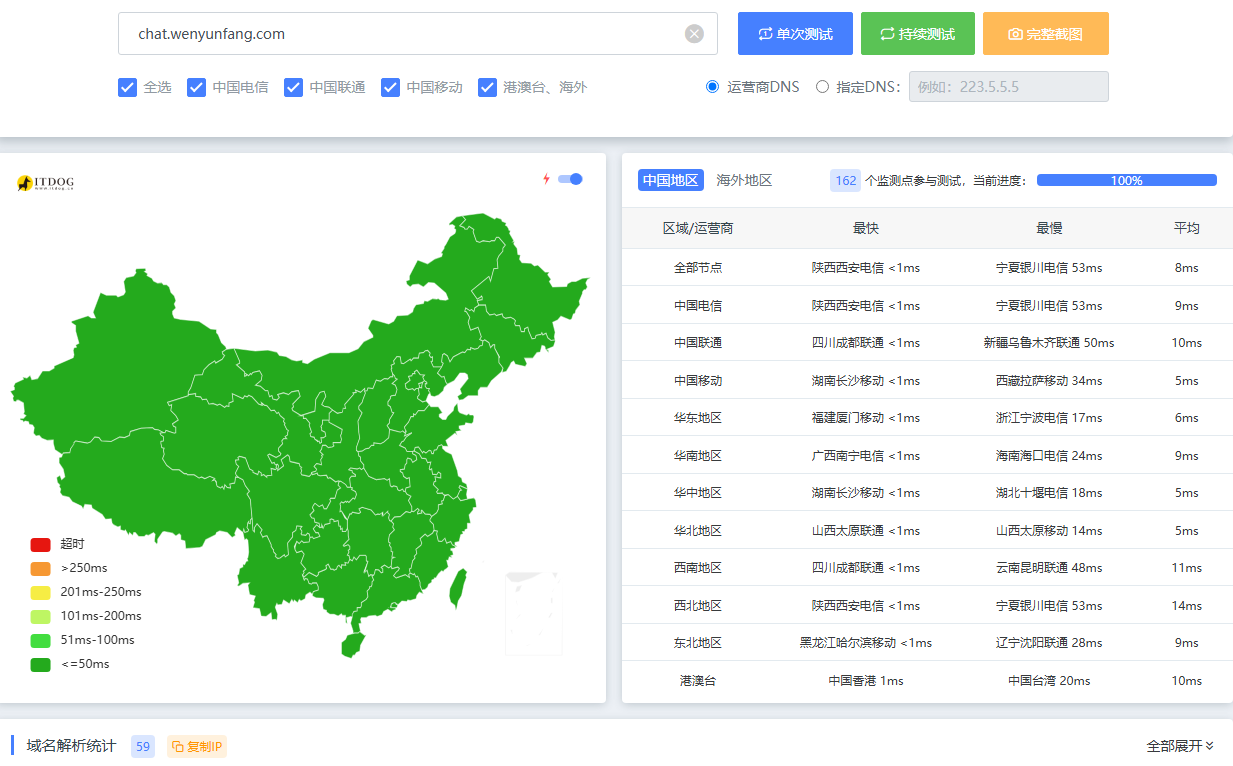This screenshot has height=766, width=1233.
Task: Uncheck the 港澳台、海外 checkbox
Action: tap(487, 87)
